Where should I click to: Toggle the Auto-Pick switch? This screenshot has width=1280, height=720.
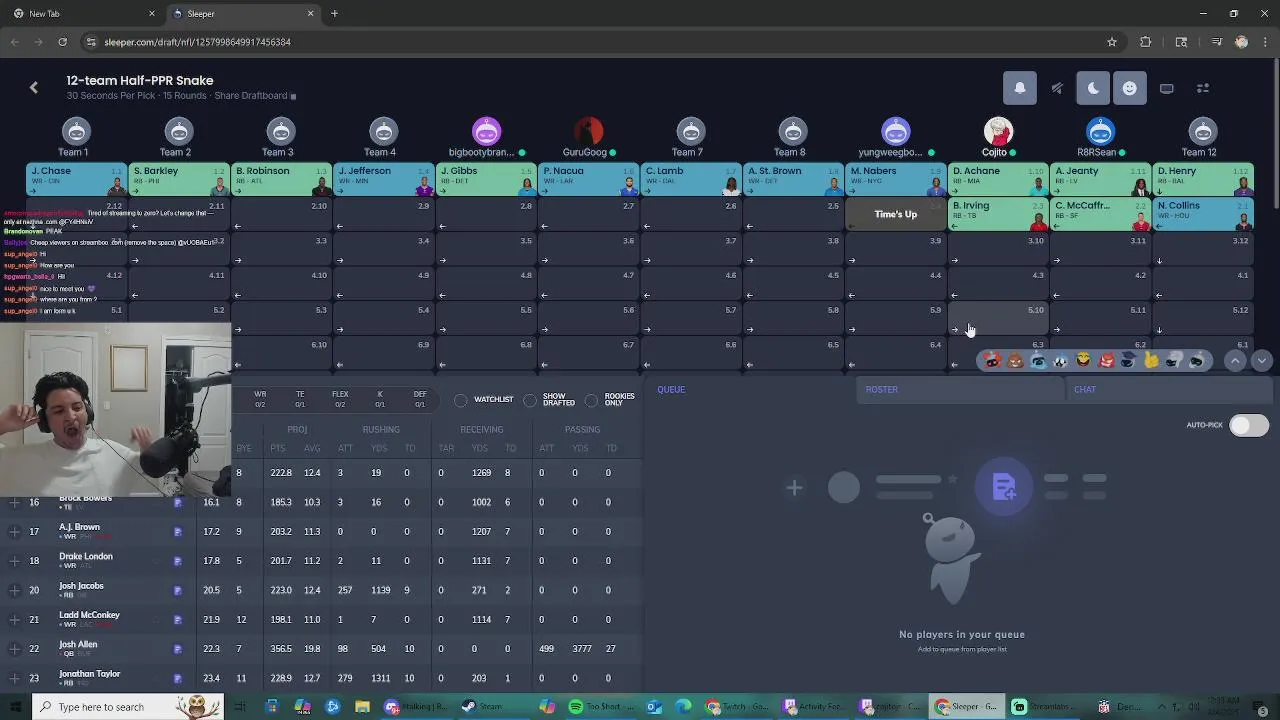tap(1248, 425)
